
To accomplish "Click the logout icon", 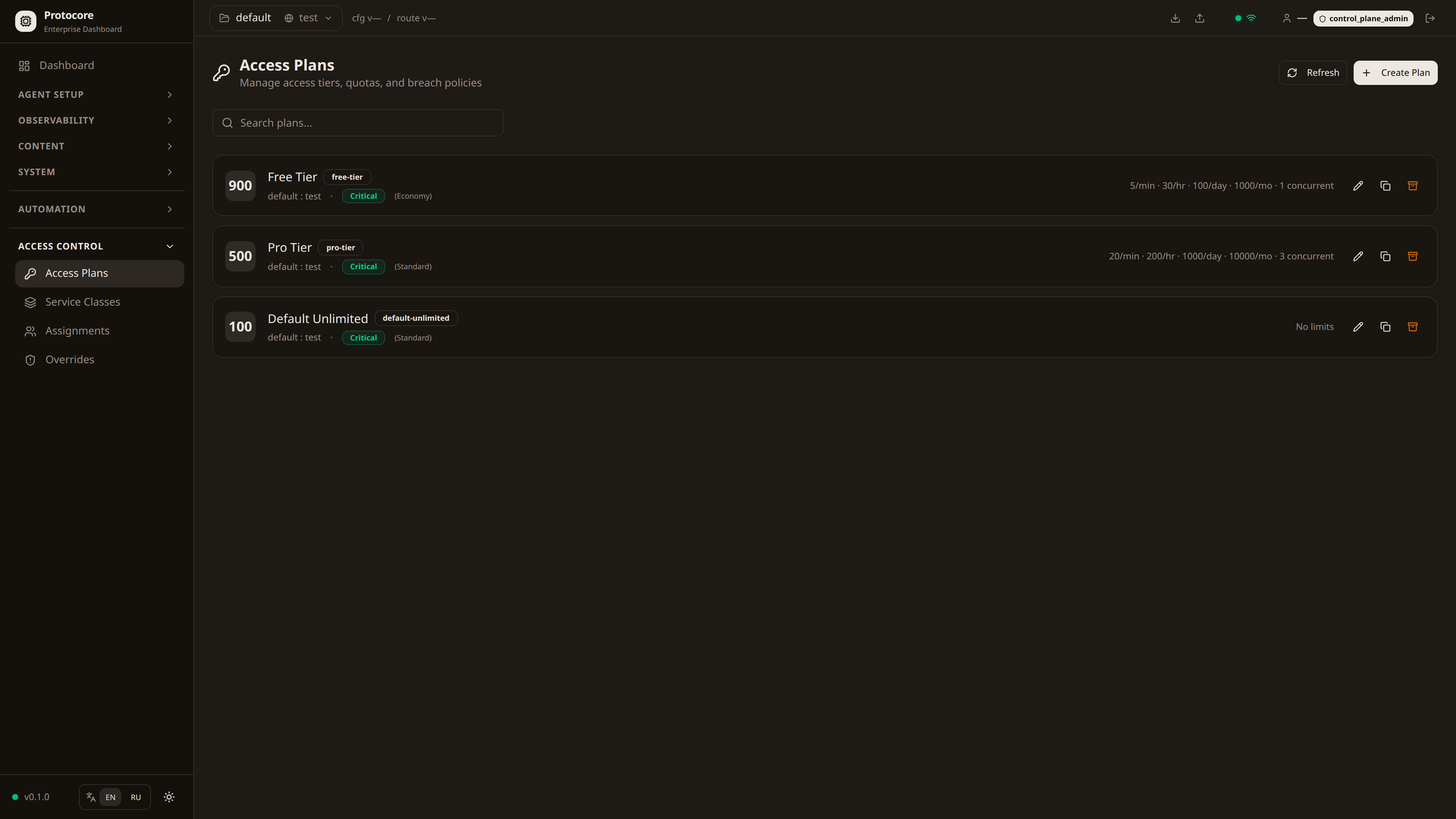I will (1430, 18).
